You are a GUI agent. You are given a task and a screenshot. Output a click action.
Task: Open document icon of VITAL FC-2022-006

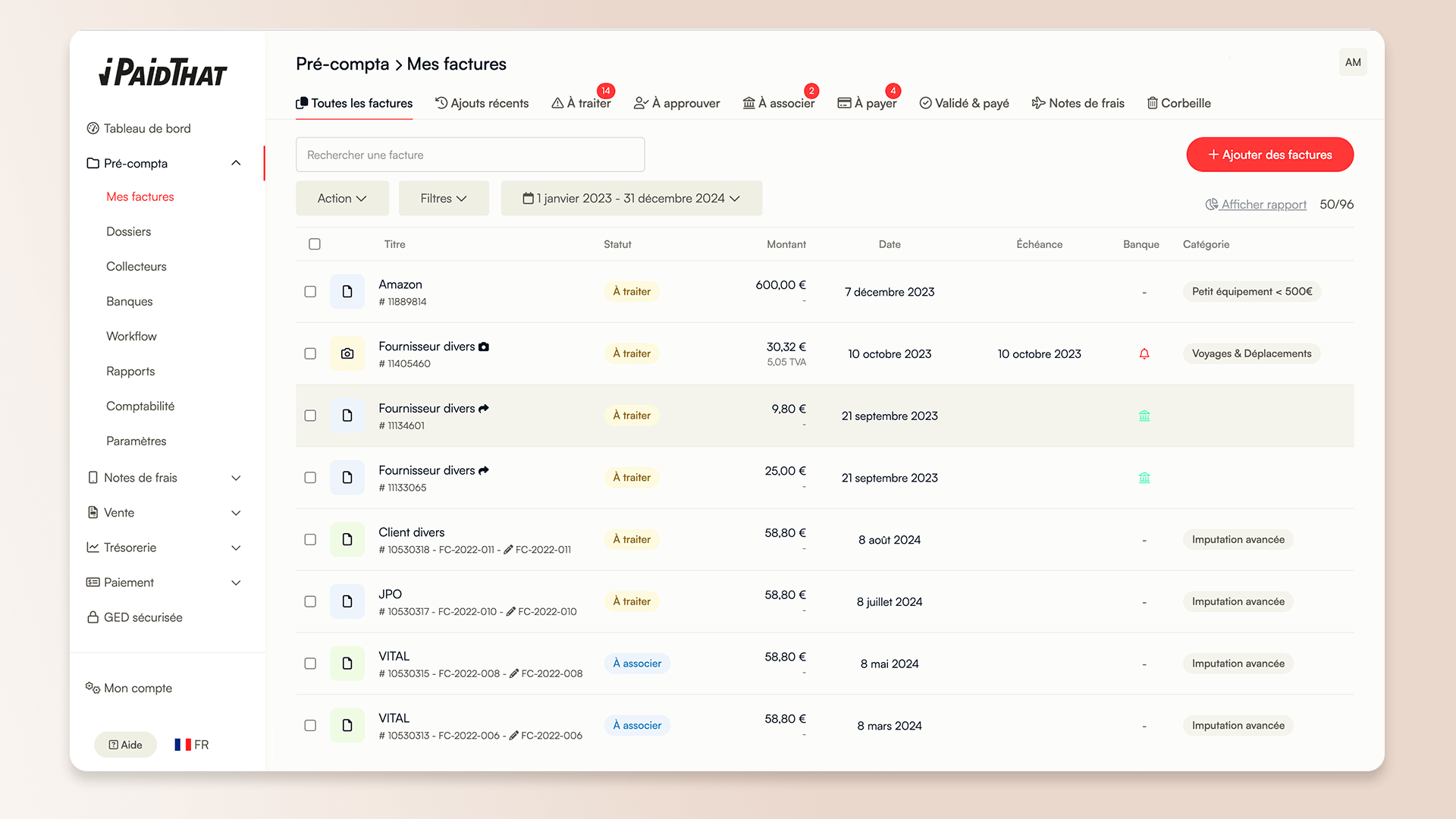(347, 726)
